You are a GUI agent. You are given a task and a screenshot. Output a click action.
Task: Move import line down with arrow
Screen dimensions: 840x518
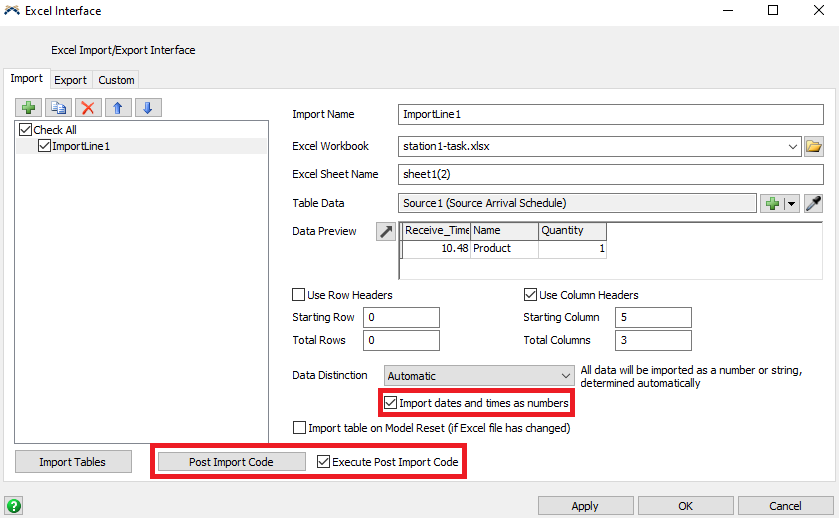(148, 108)
